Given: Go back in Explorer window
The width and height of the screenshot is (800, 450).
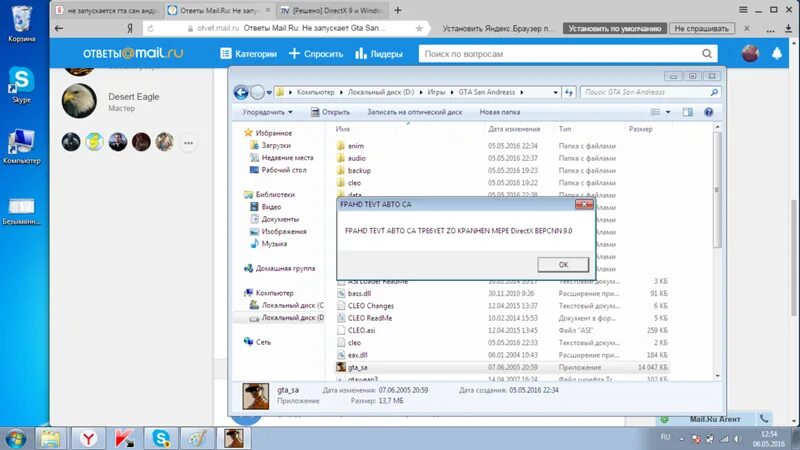Looking at the screenshot, I should click(x=241, y=92).
